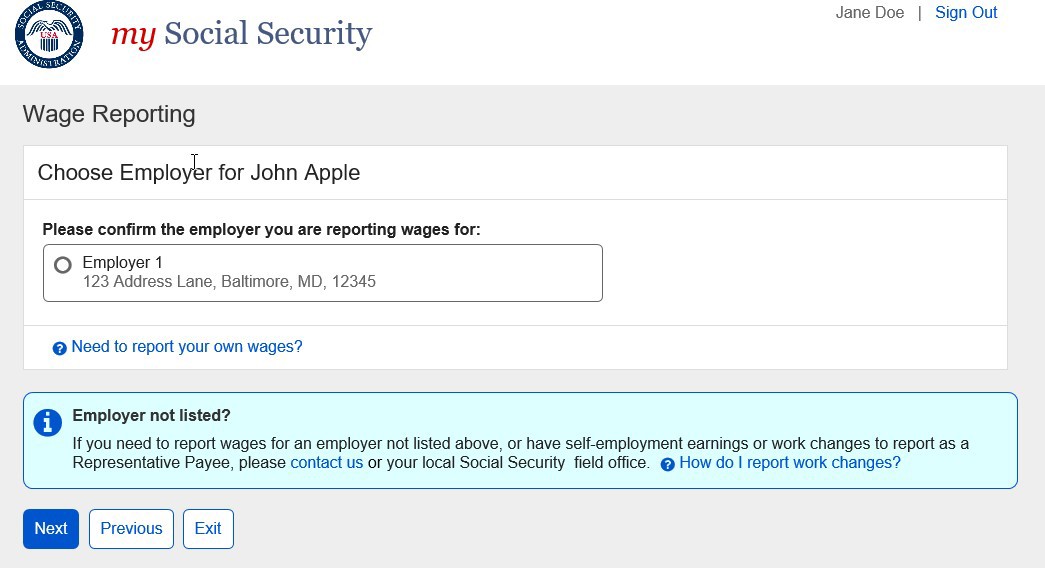Click the 'Please confirm the employer' prompt text
Screen dimensions: 1045x568
pyautogui.click(x=261, y=230)
